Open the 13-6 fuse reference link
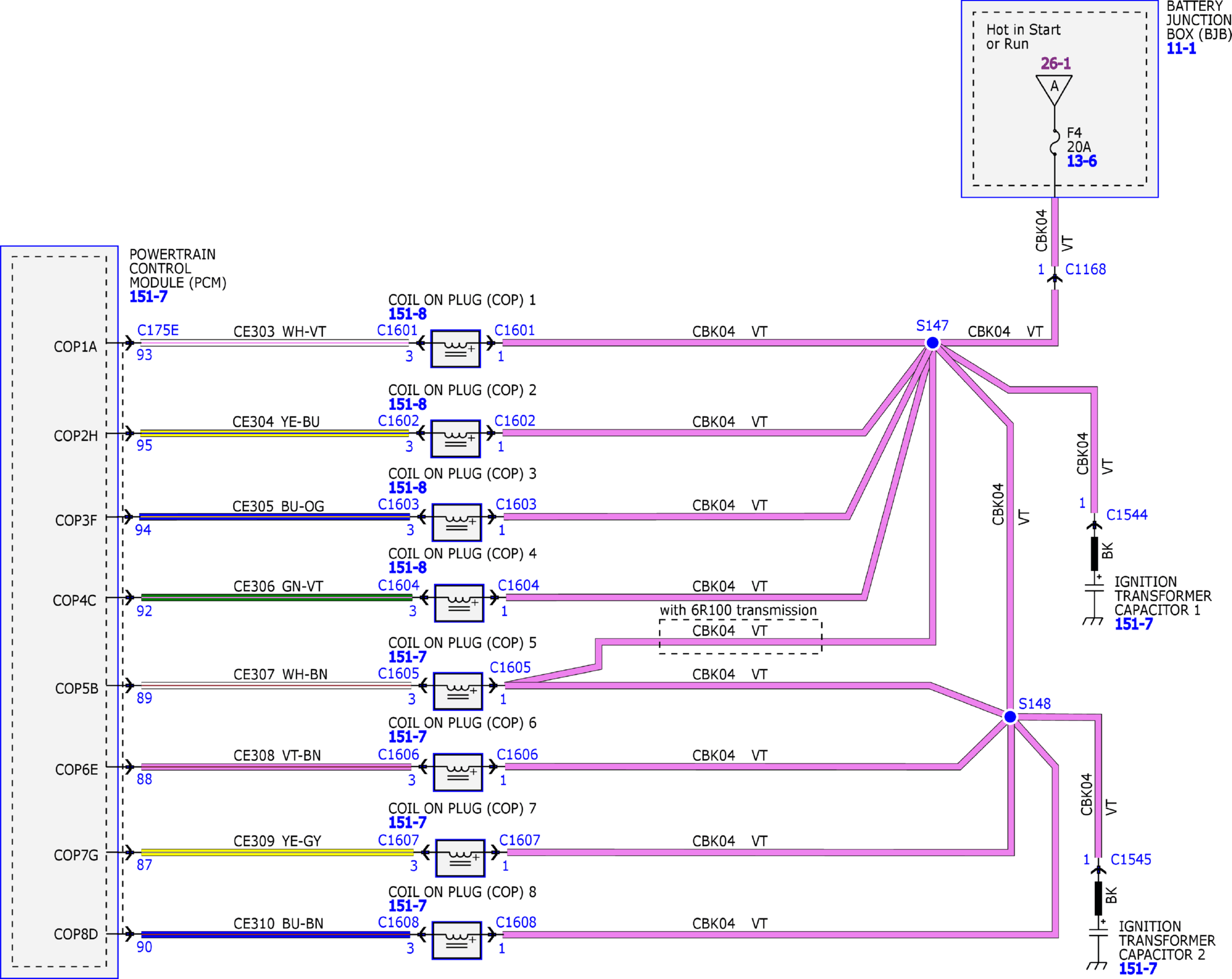Image resolution: width=1232 pixels, height=979 pixels. [1082, 161]
